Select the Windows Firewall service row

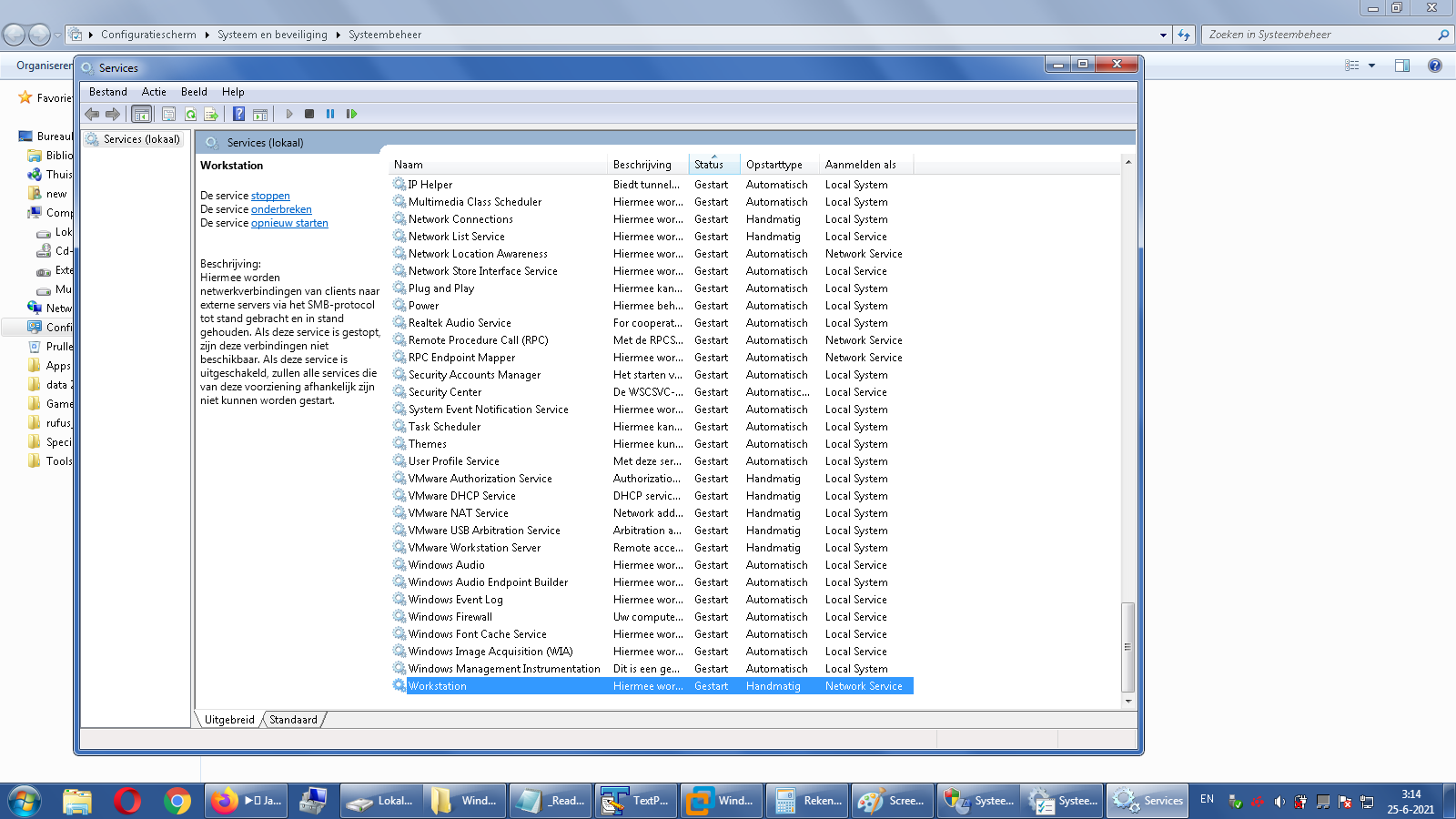450,617
